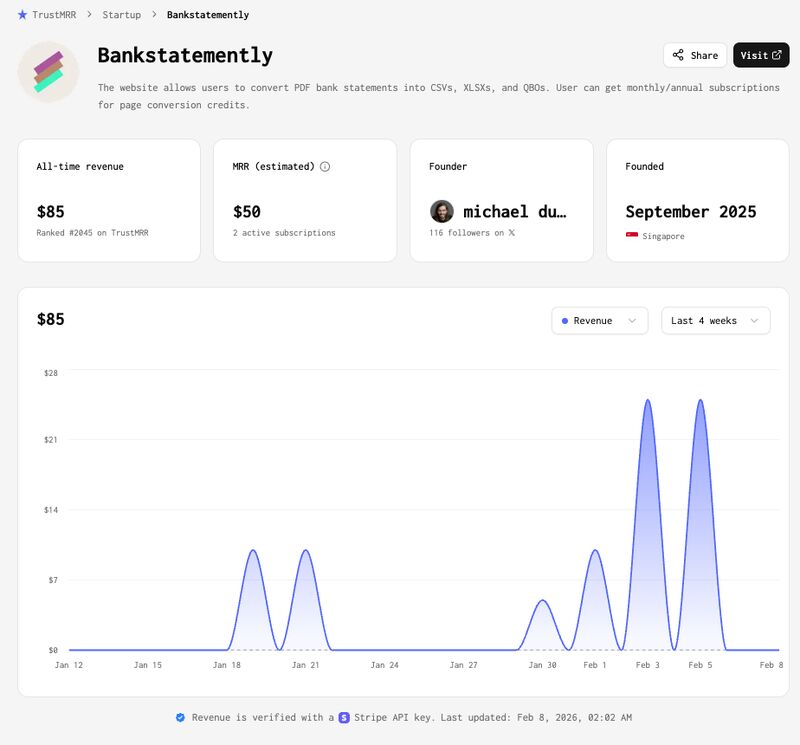Click the blue Revenue legend dot toggle
Screen dimensions: 800x745
point(565,321)
